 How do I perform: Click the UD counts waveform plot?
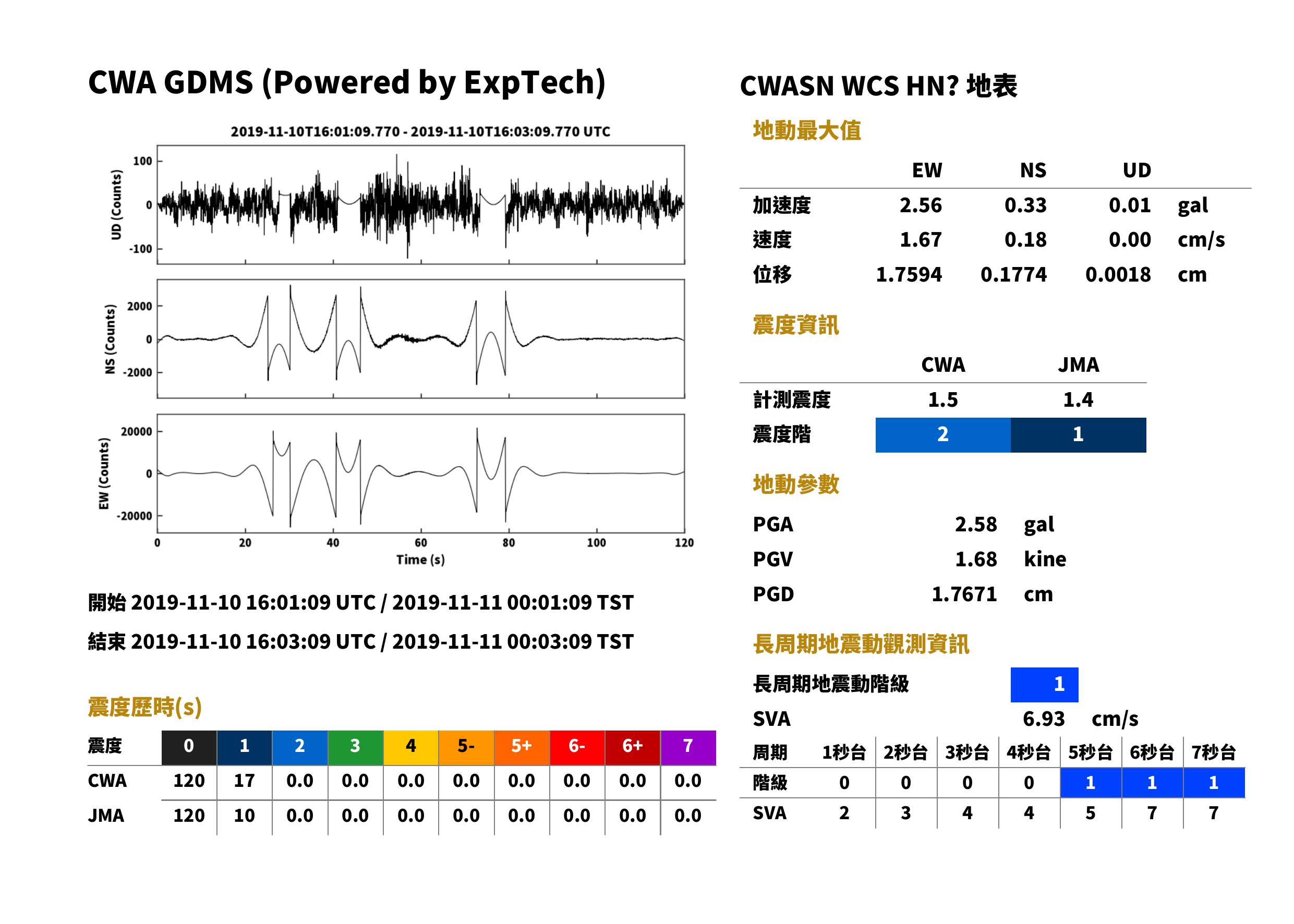click(420, 205)
